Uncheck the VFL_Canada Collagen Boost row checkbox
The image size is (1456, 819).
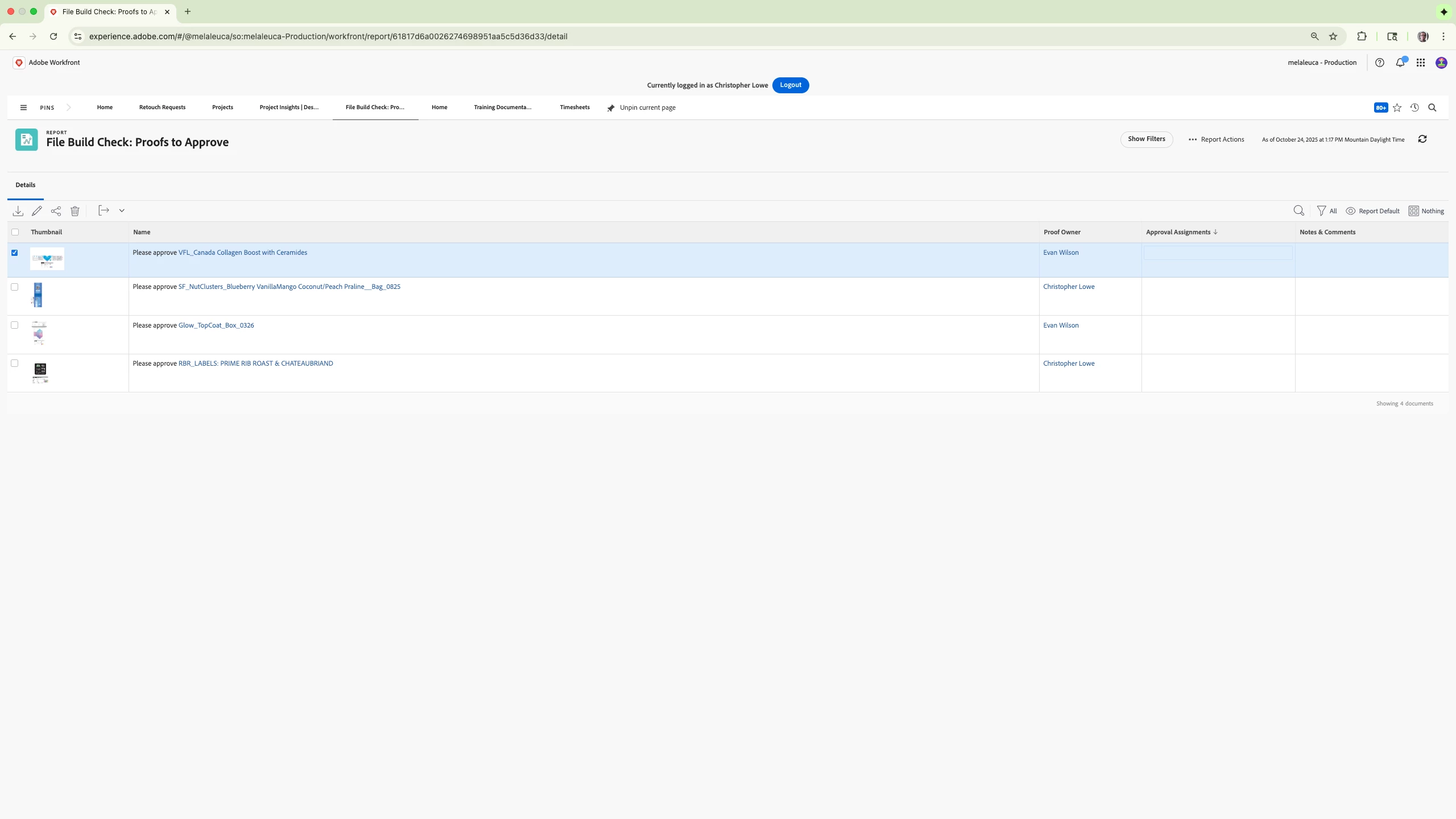coord(15,253)
